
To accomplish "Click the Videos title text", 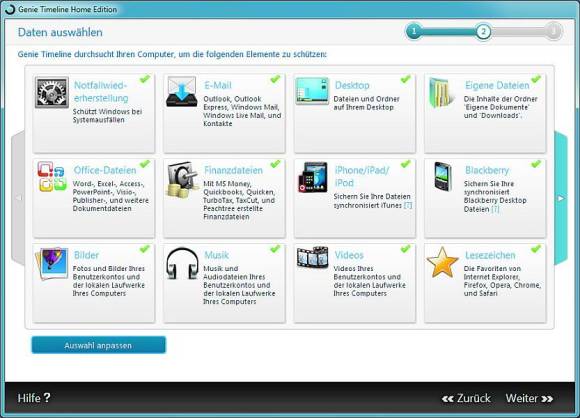I will pos(349,255).
